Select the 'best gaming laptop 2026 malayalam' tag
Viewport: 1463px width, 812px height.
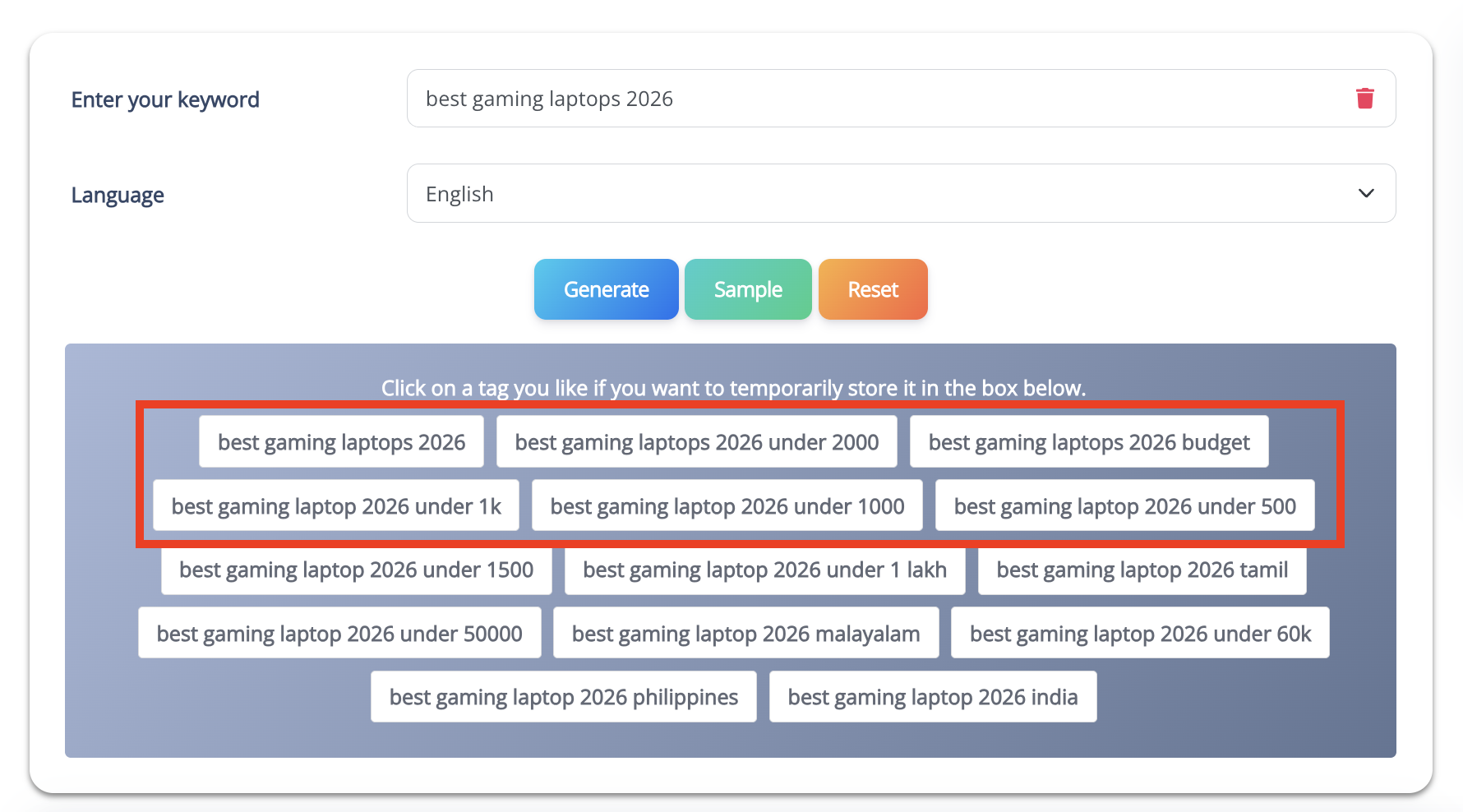coord(745,634)
